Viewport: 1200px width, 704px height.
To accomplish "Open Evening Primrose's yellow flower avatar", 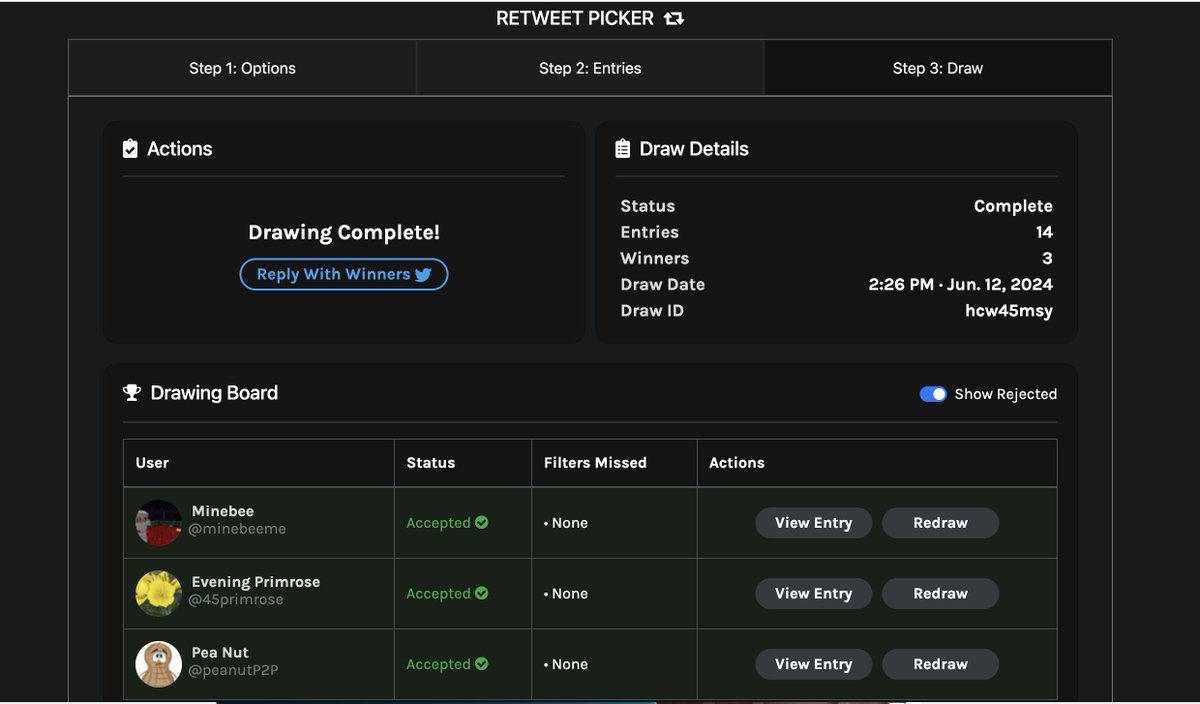I will tap(159, 594).
